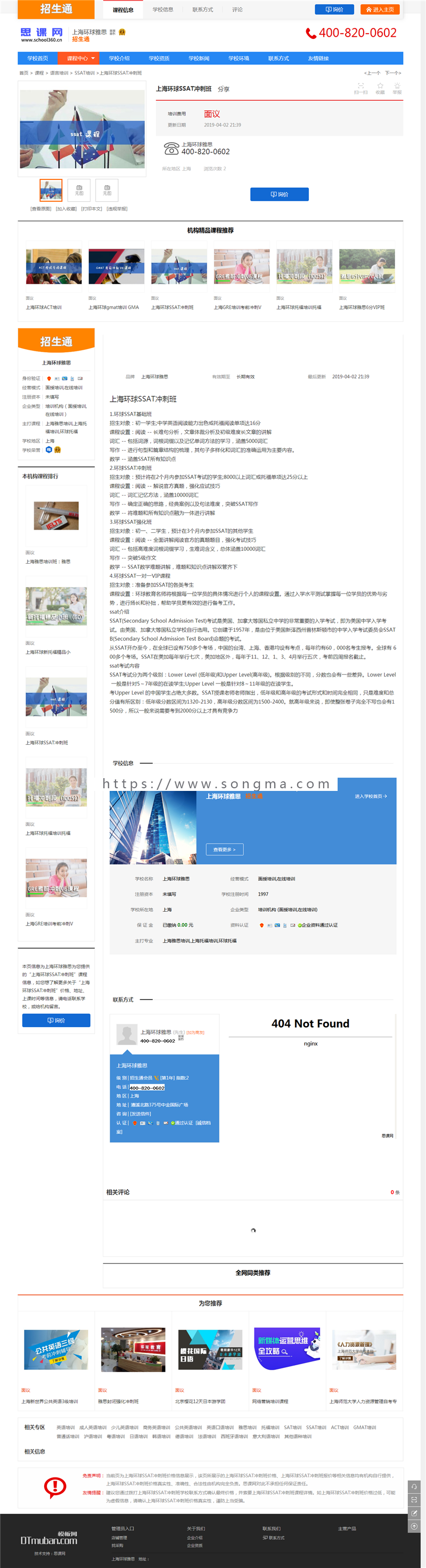
Task: Open 学校首页 in the navigation bar
Action: tap(38, 59)
